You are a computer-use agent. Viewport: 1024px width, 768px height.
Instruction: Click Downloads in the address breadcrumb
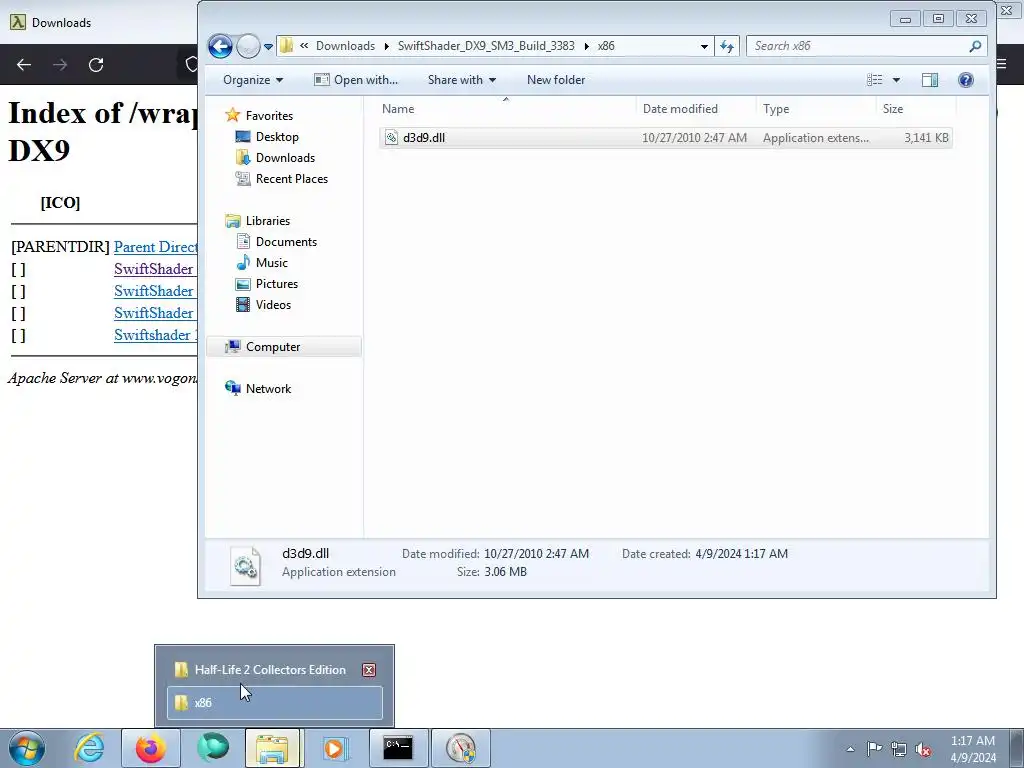point(345,46)
